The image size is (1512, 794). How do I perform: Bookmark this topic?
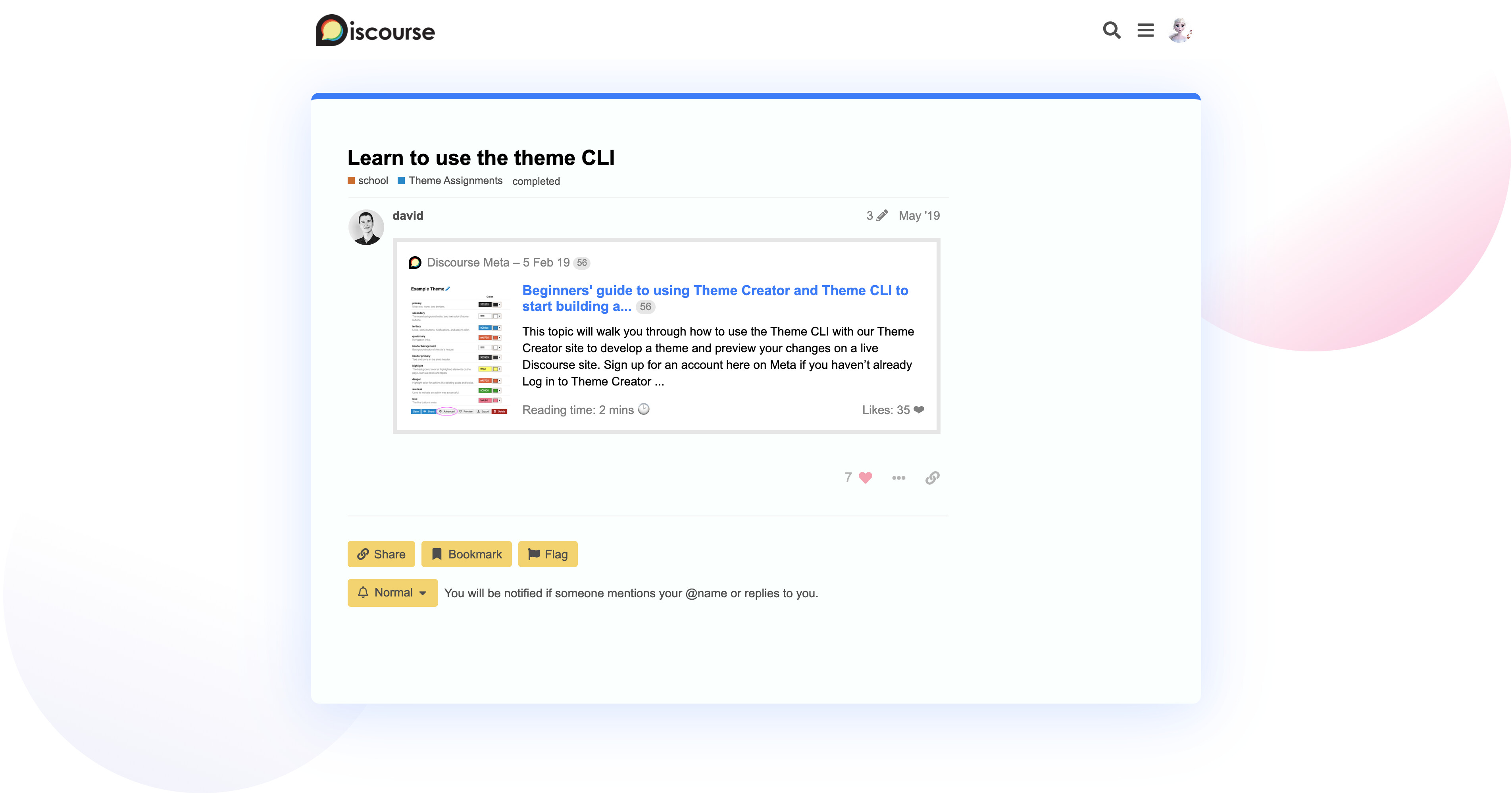(467, 554)
